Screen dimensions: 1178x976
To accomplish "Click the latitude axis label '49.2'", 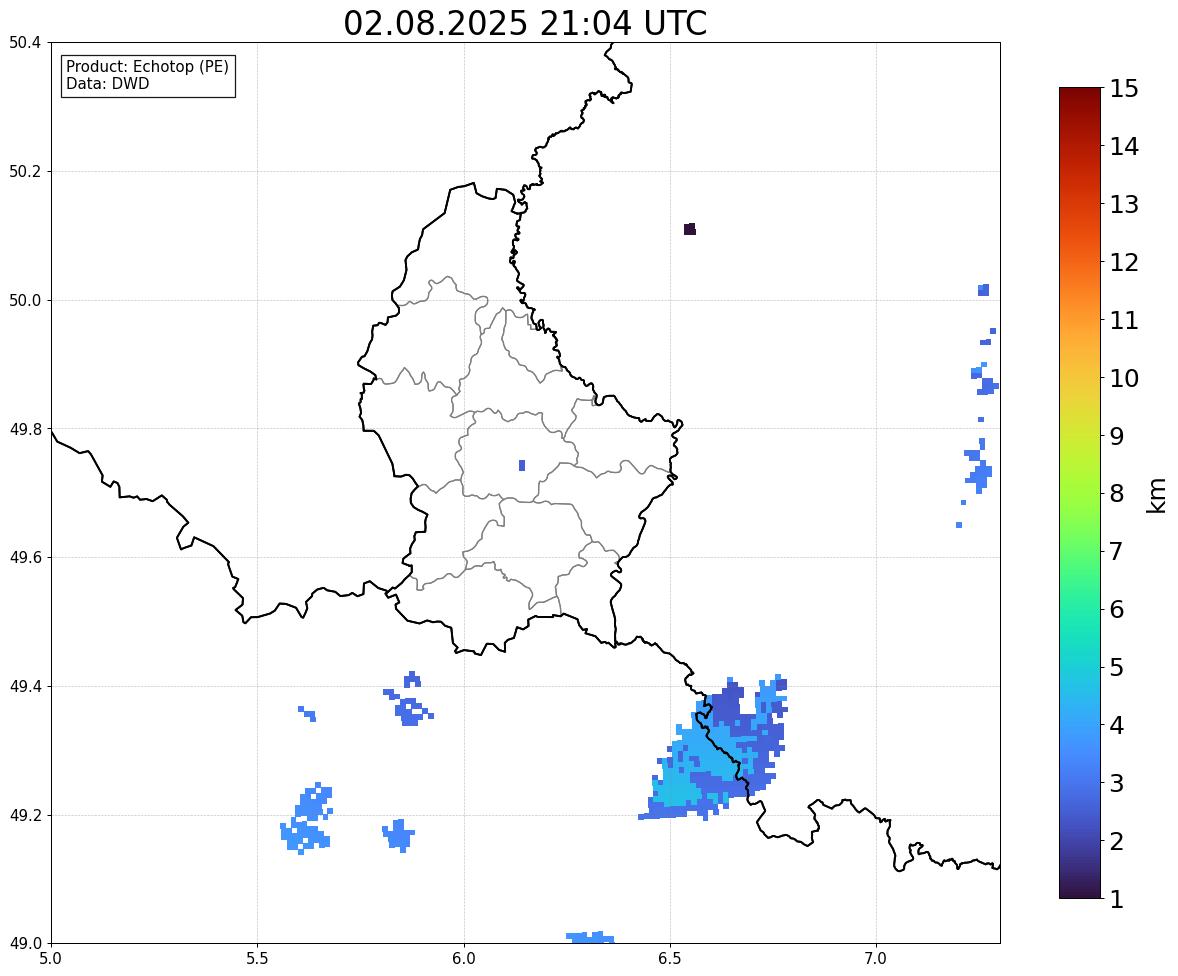I will (25, 815).
